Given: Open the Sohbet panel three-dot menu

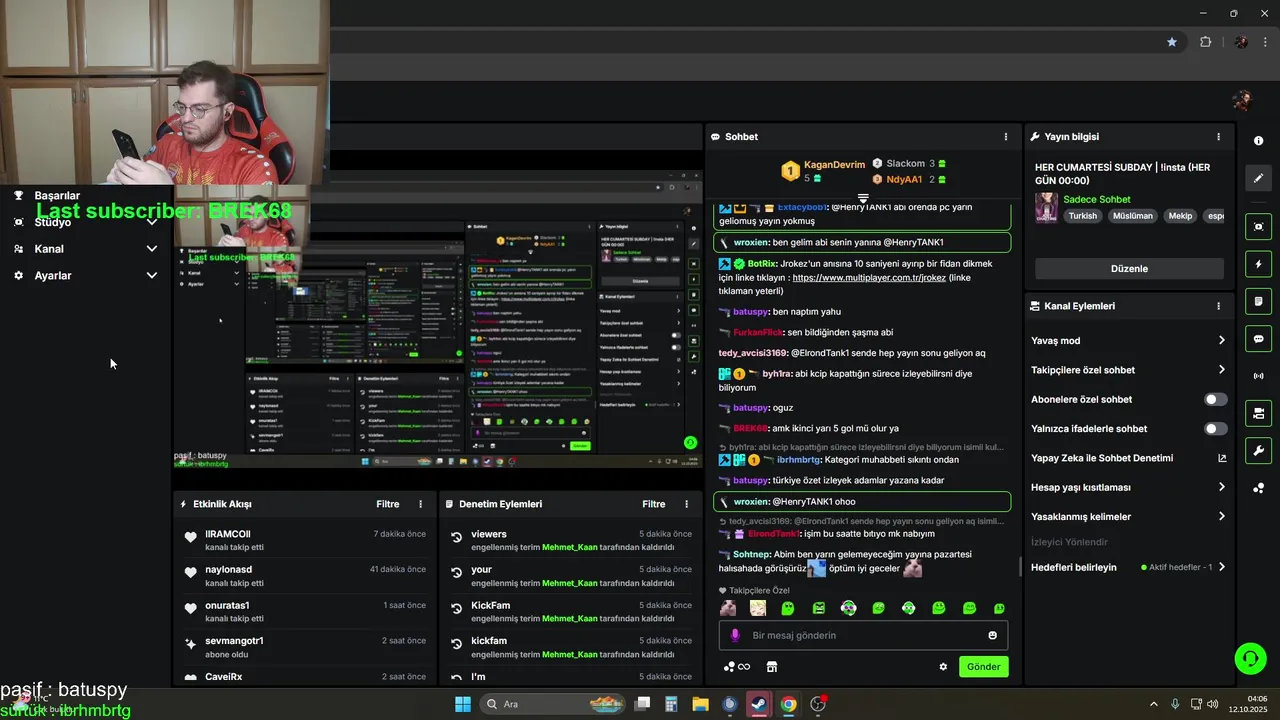Looking at the screenshot, I should pos(1006,137).
